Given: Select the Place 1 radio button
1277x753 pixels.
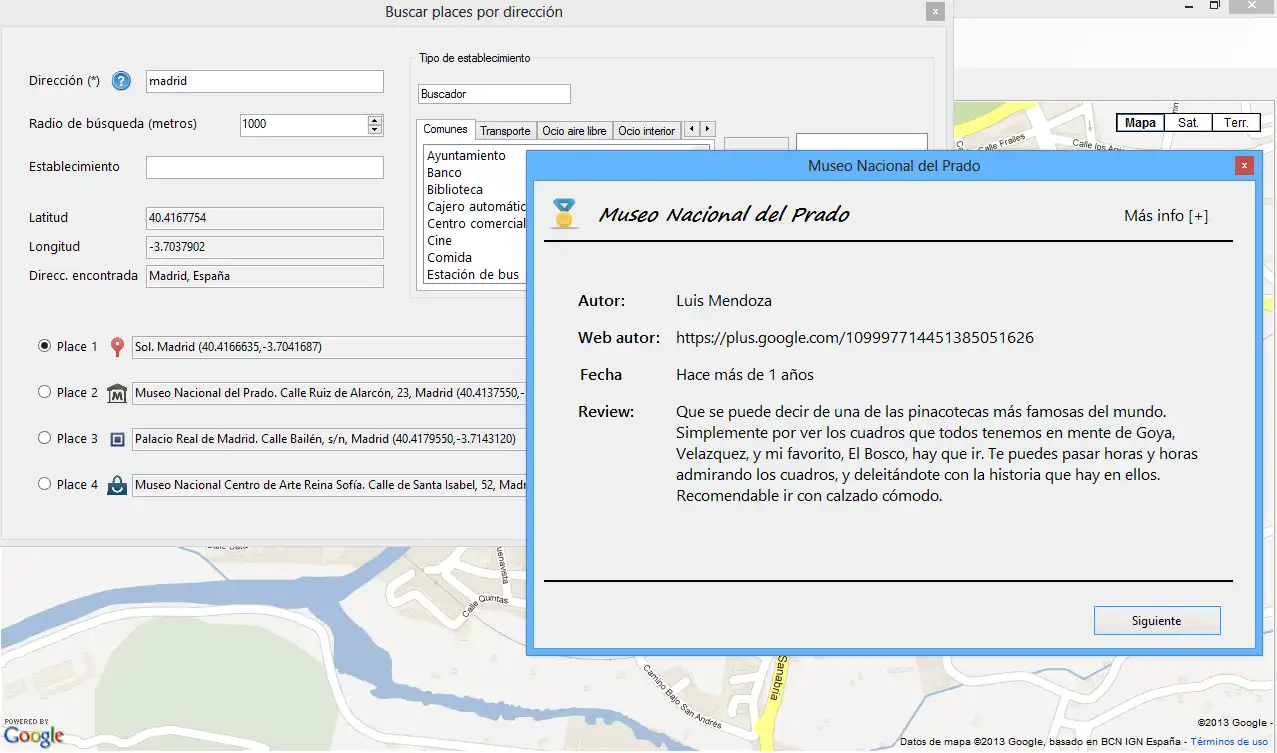Looking at the screenshot, I should [44, 346].
